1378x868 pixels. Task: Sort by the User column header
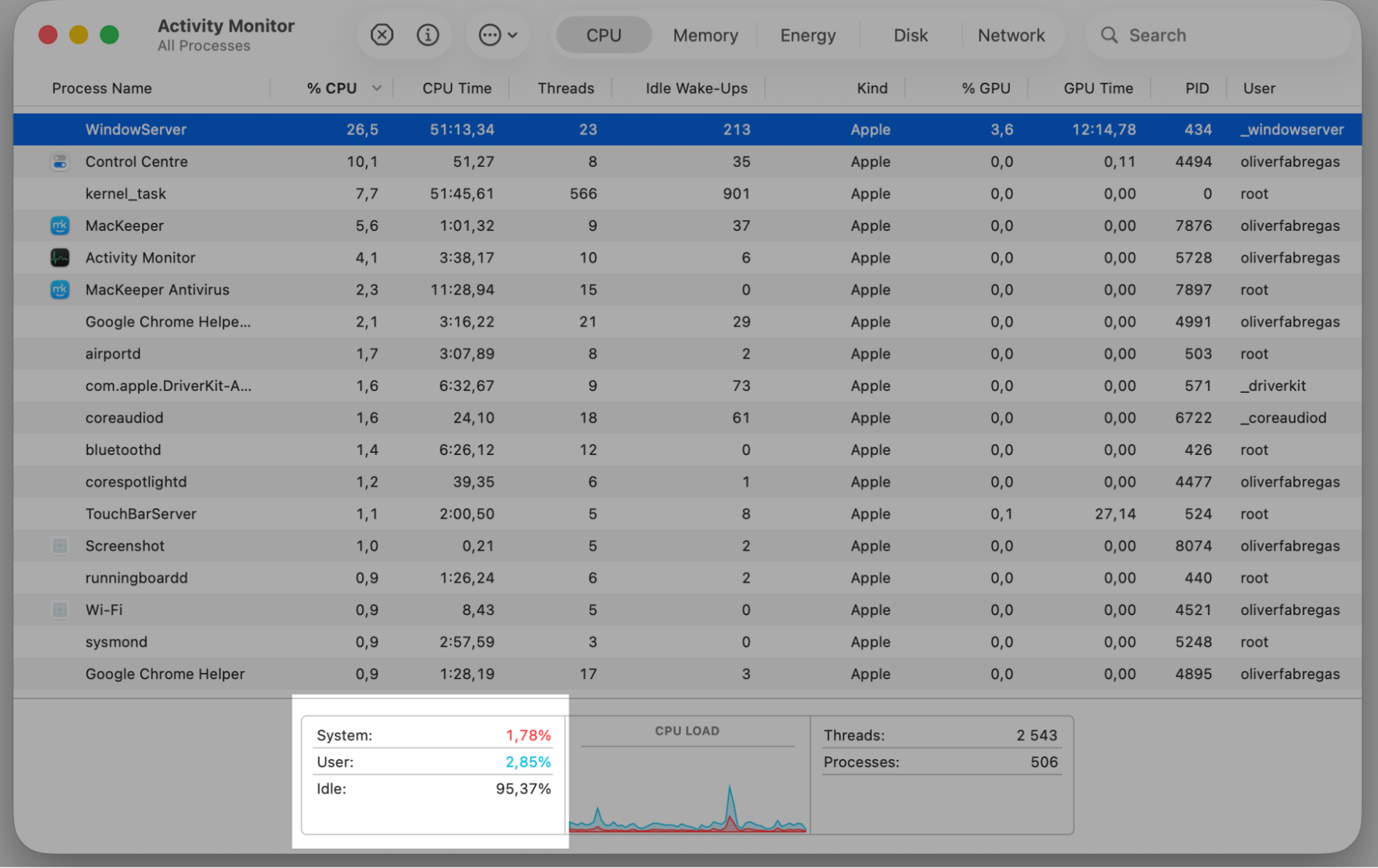[1259, 88]
